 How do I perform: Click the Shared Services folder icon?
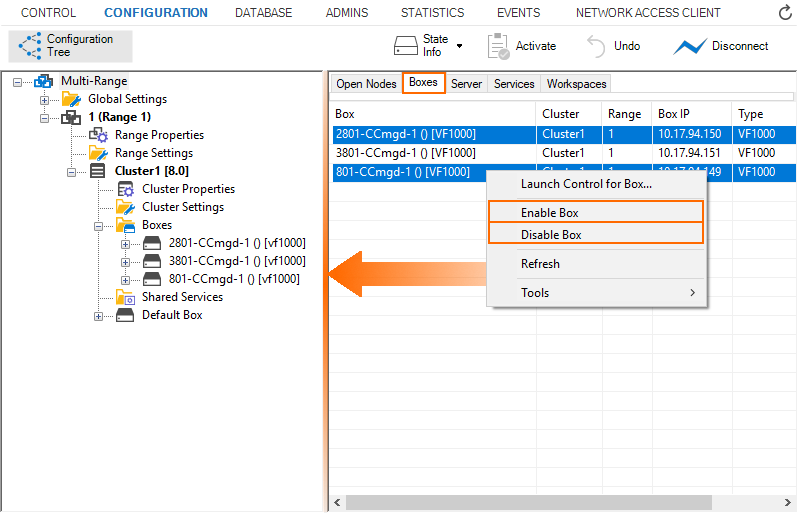[x=126, y=297]
